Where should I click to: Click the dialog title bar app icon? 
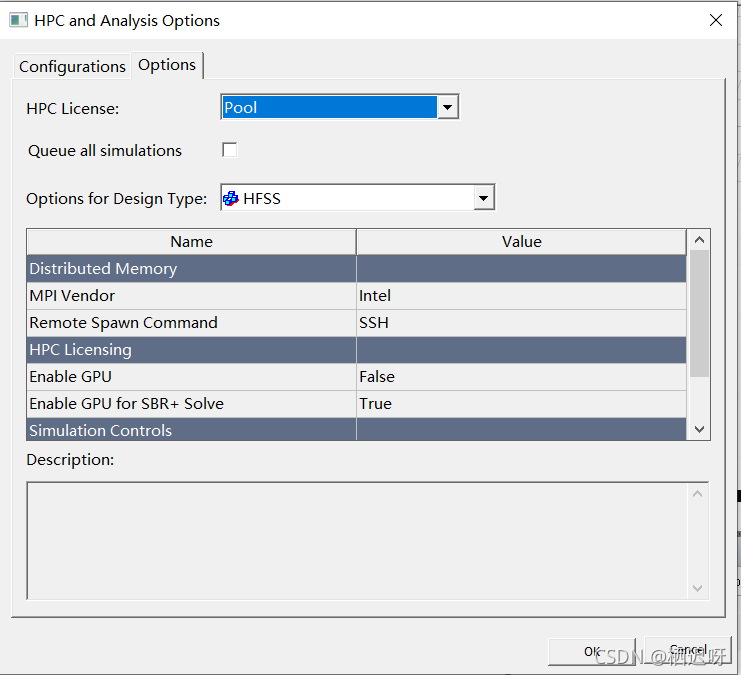point(18,20)
